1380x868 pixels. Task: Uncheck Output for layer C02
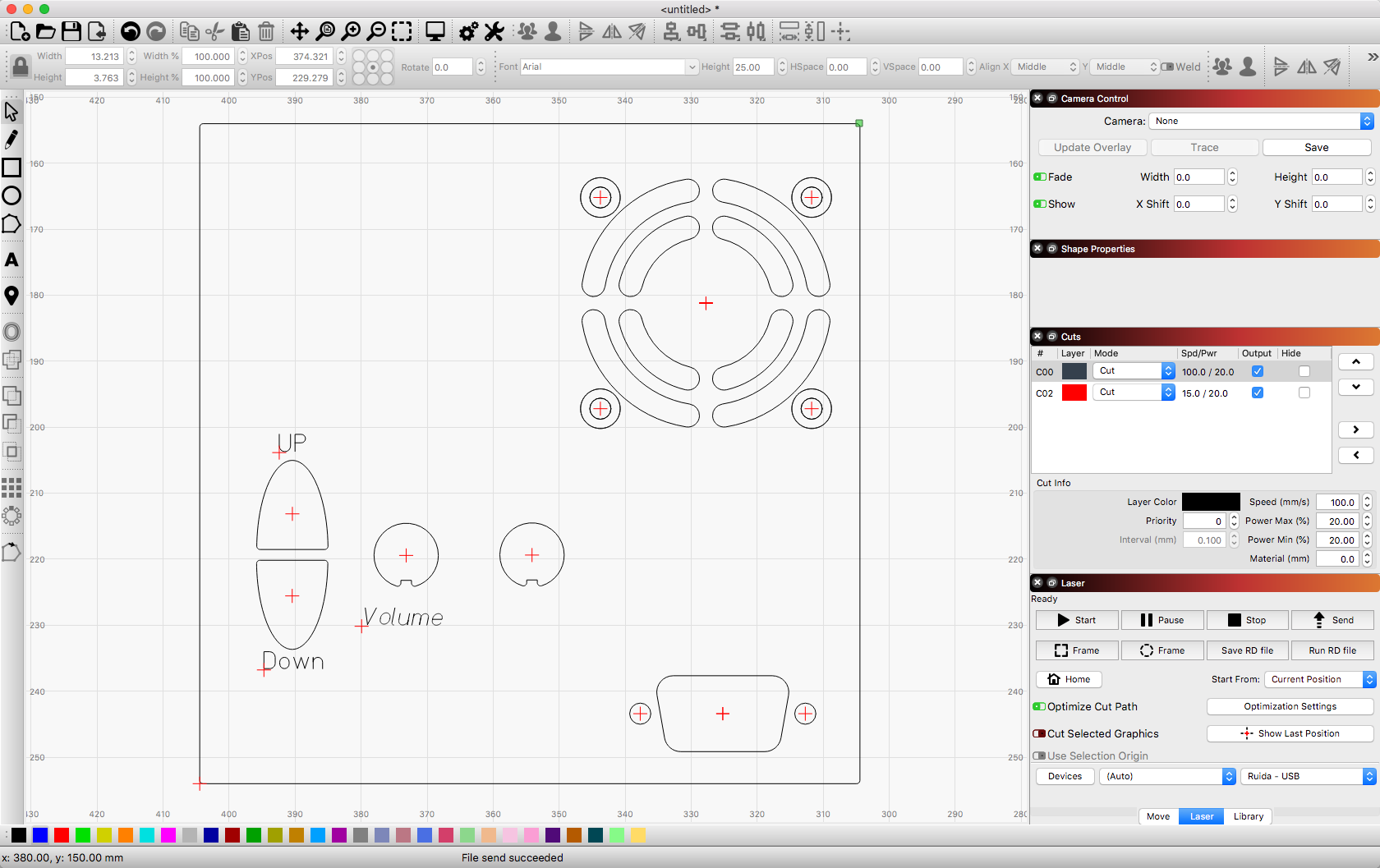coord(1257,393)
